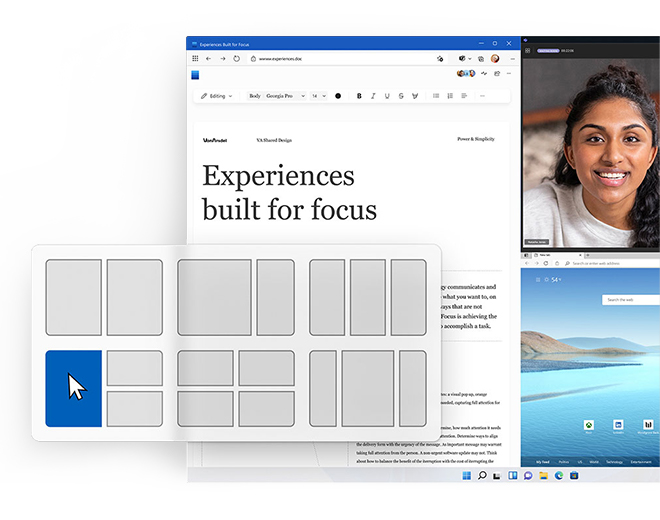660x520 pixels.
Task: Refresh the browser page
Action: click(236, 59)
